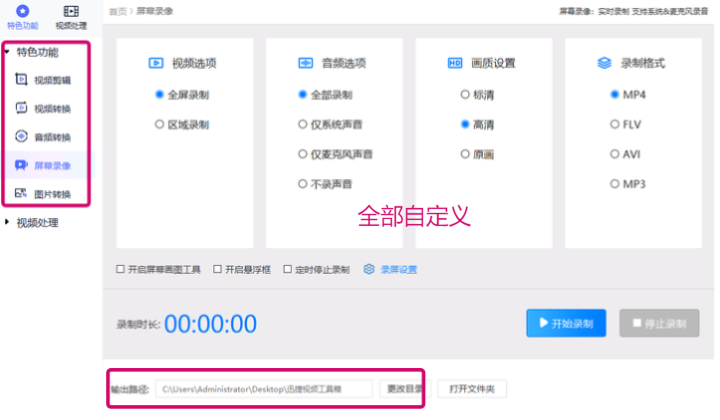
Task: Set recording format to MP4
Action: click(628, 95)
